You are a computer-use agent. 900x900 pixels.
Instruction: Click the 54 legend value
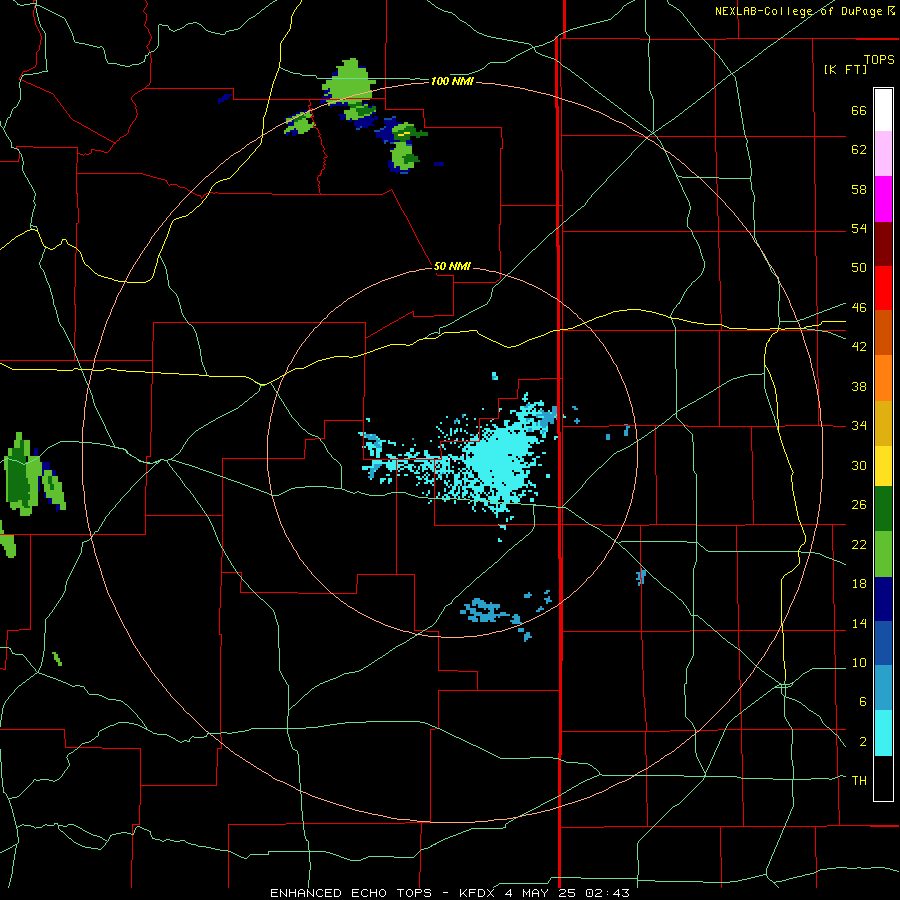coord(859,228)
